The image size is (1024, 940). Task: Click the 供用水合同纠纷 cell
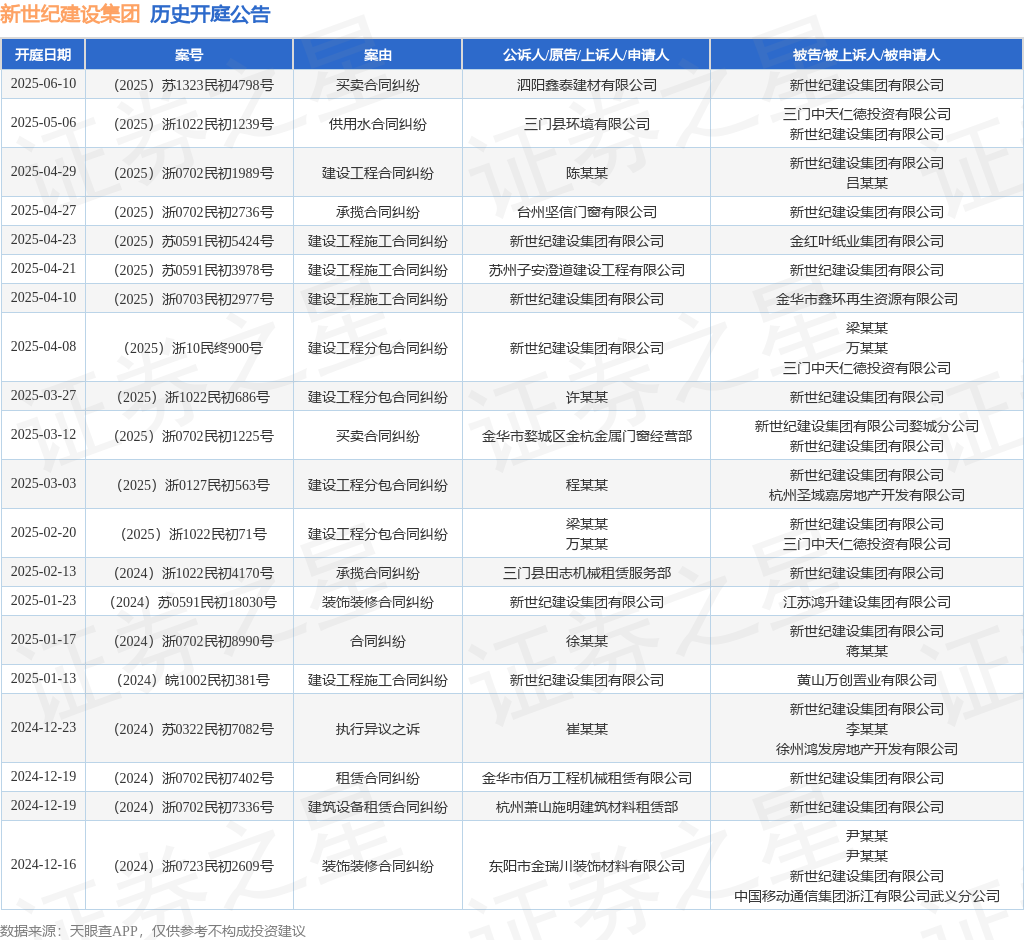click(x=377, y=124)
